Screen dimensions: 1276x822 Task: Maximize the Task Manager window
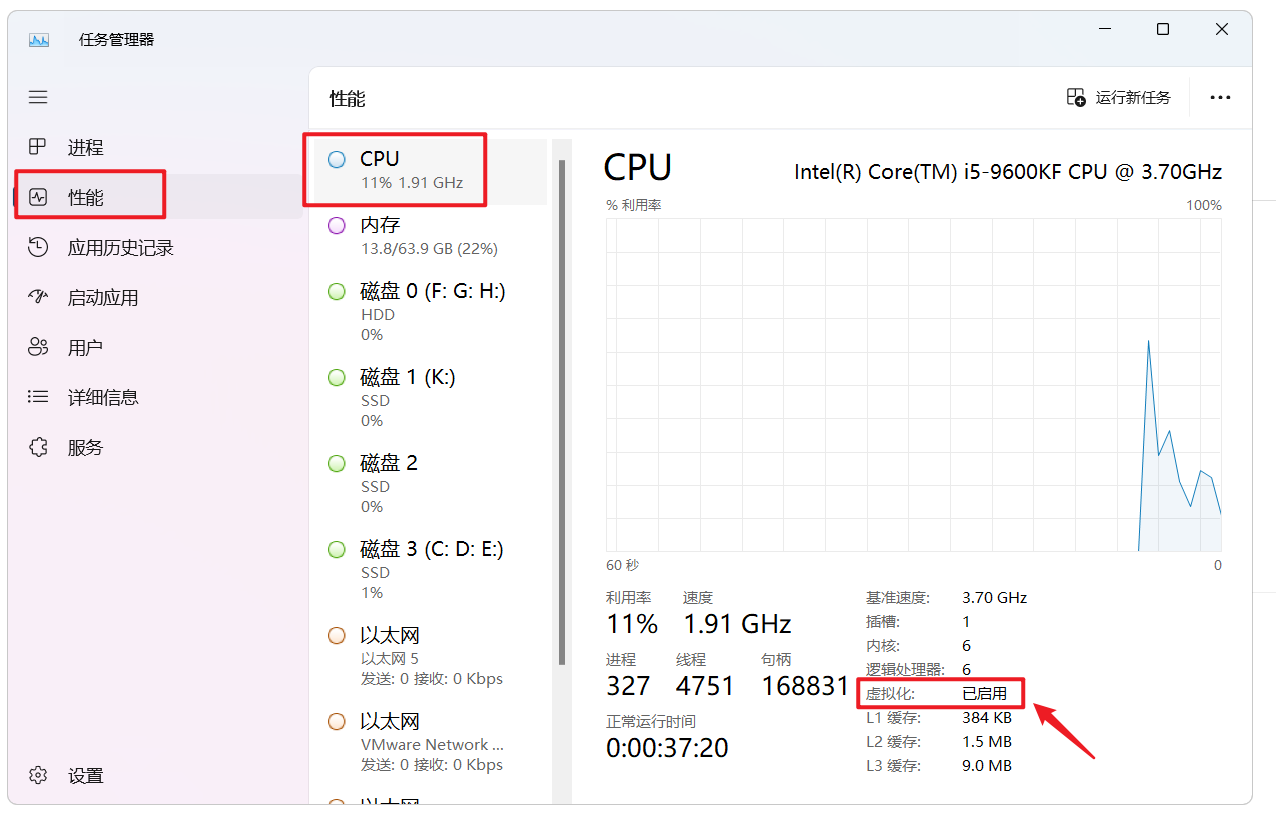1163,30
